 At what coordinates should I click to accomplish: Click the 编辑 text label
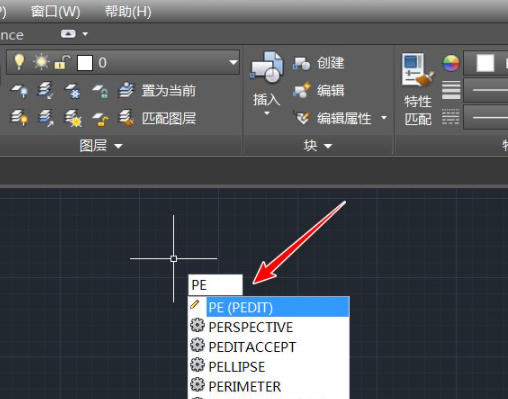330,90
